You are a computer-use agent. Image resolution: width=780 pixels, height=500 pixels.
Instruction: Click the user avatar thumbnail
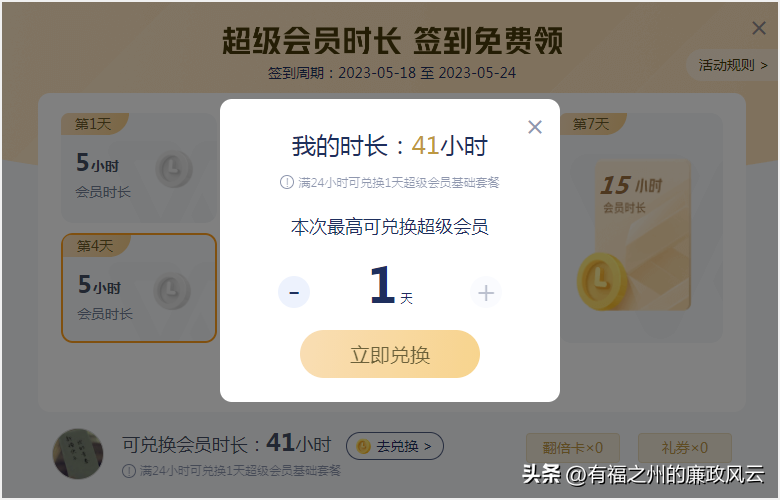(78, 454)
